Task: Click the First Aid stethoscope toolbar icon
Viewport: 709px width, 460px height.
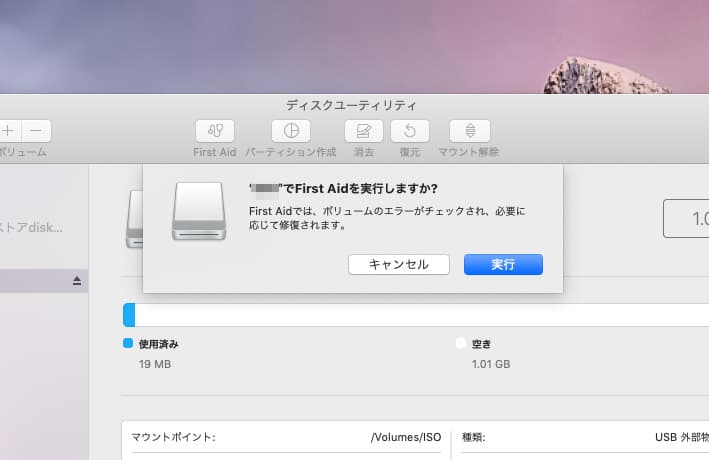Action: pos(214,131)
